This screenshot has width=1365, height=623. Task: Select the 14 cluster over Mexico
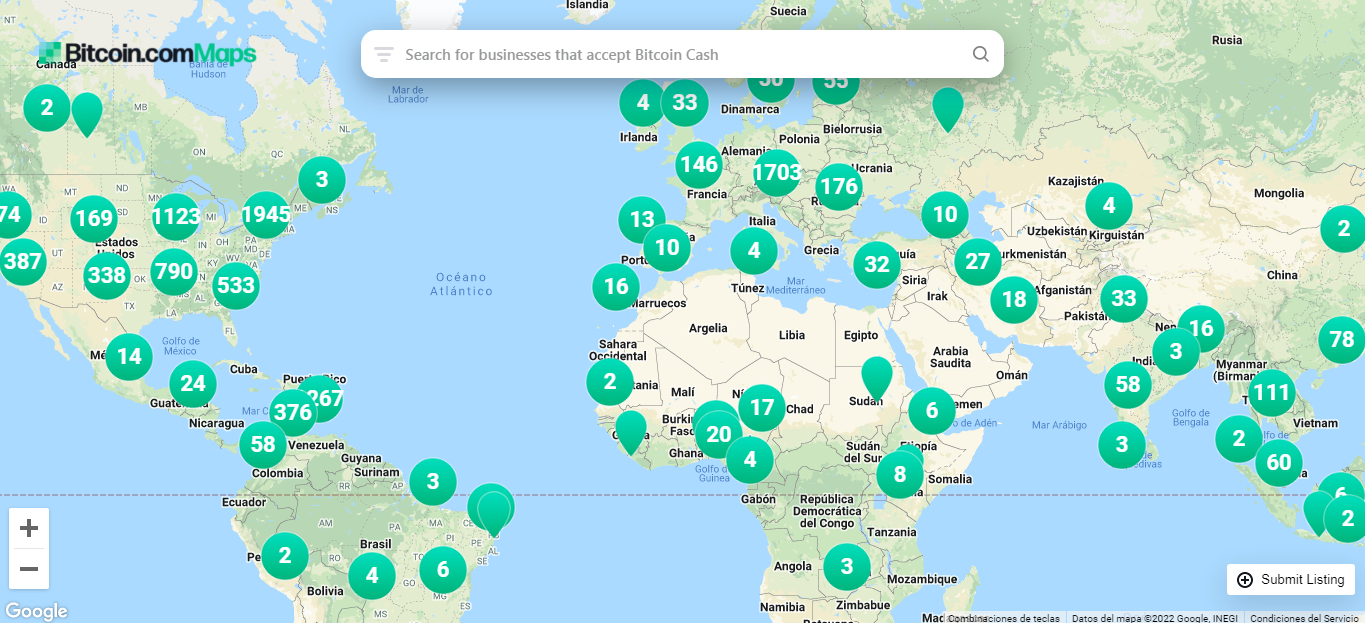tap(129, 356)
